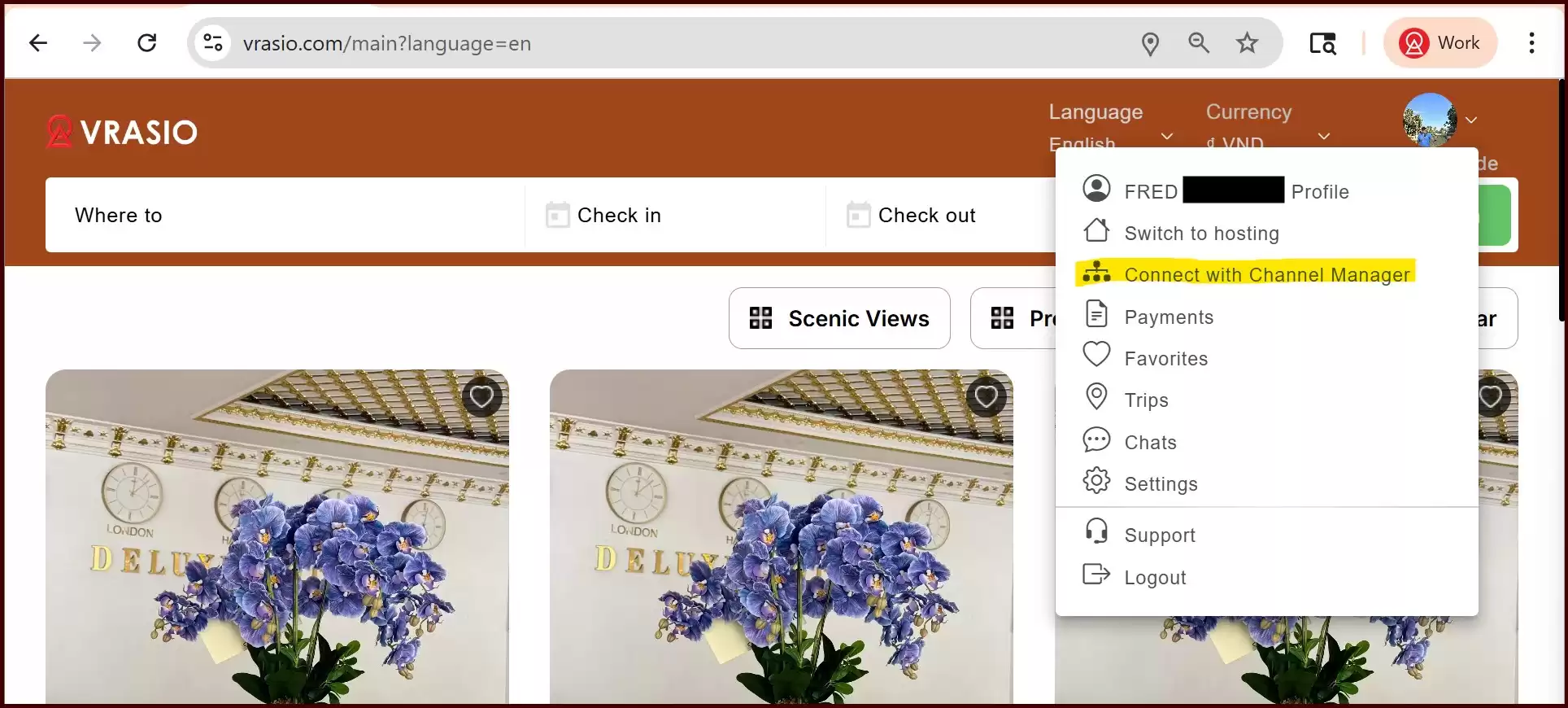The height and width of the screenshot is (708, 1568).
Task: Expand the Currency VND dropdown
Action: pos(1267,127)
